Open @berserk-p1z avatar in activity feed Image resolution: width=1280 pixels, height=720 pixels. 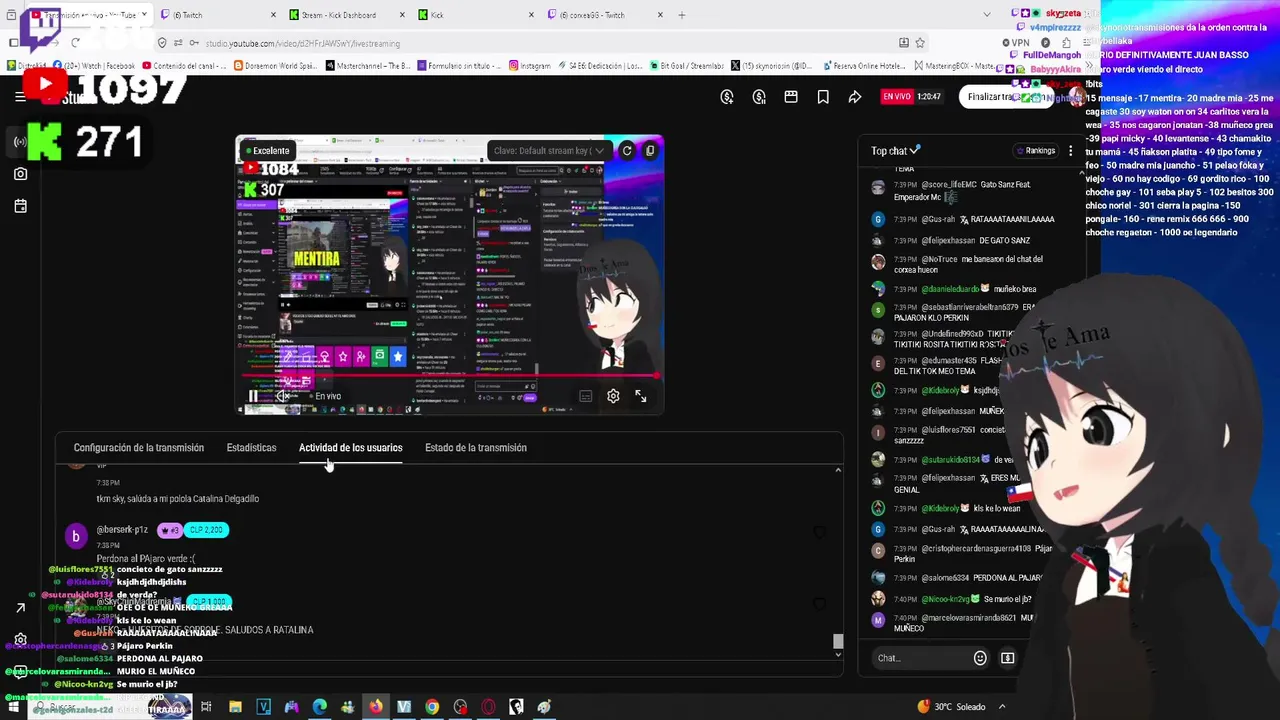pyautogui.click(x=75, y=537)
